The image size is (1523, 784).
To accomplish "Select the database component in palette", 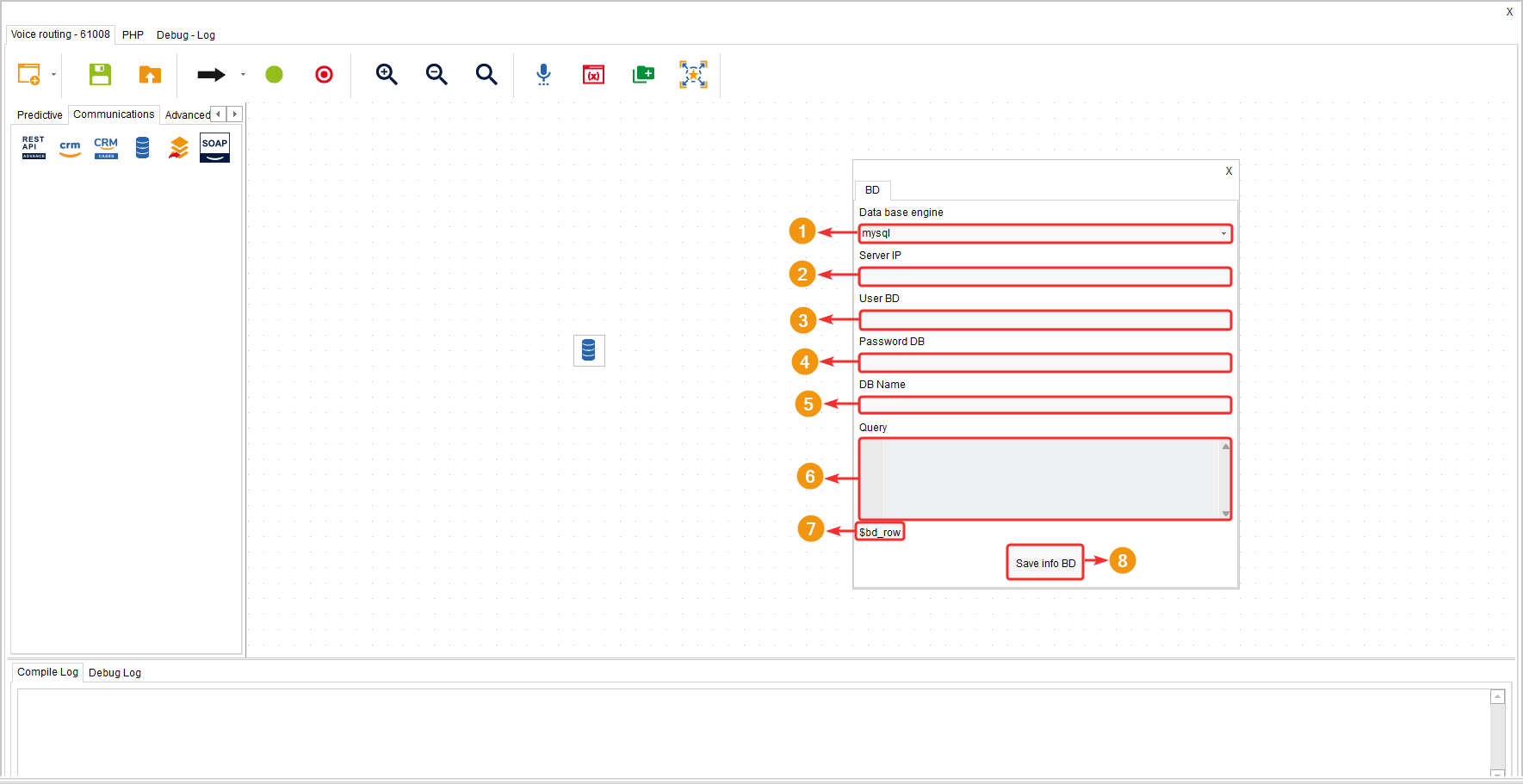I will click(142, 148).
